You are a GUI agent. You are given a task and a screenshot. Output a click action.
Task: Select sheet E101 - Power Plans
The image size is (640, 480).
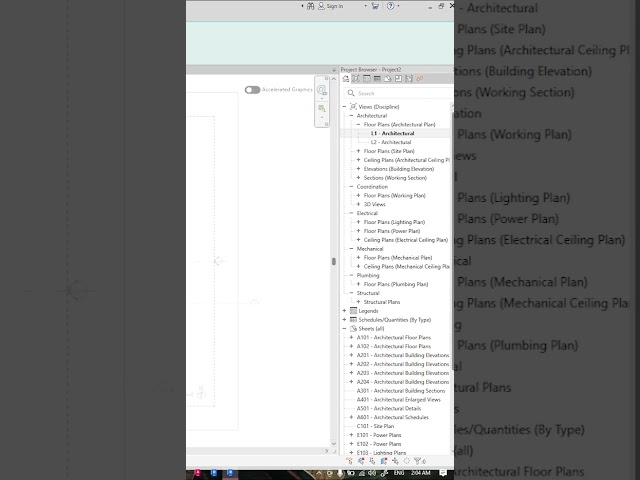coord(379,435)
